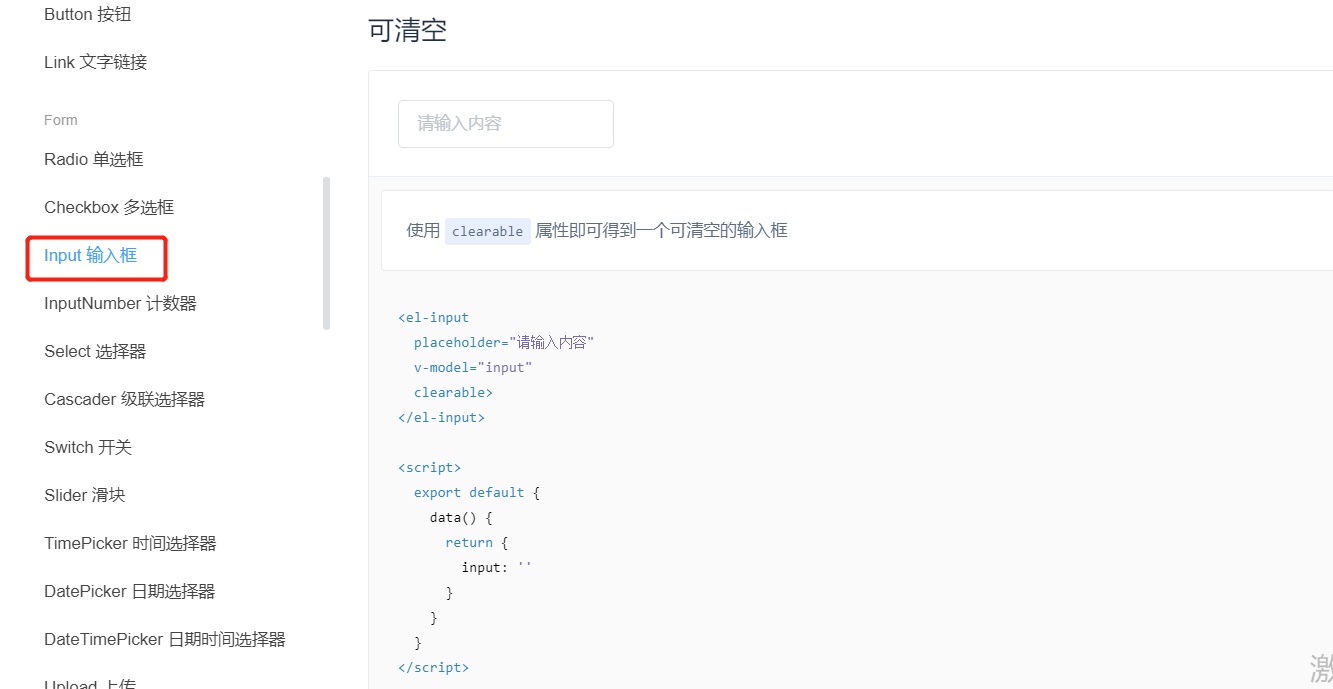Click the </el-input> closing tag

click(441, 417)
